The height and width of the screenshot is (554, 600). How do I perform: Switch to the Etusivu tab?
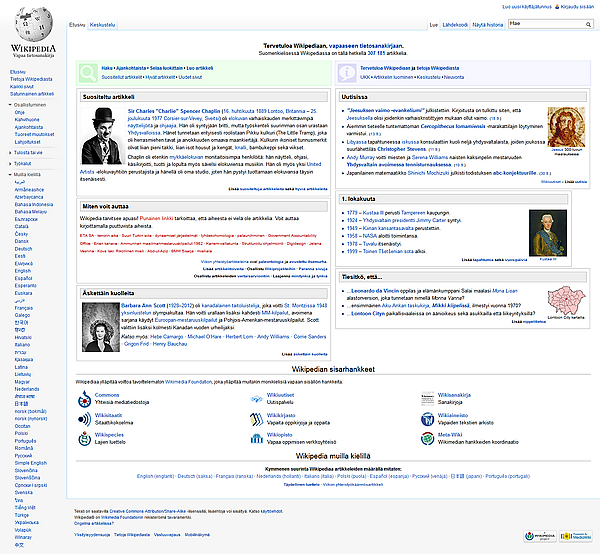click(x=77, y=25)
